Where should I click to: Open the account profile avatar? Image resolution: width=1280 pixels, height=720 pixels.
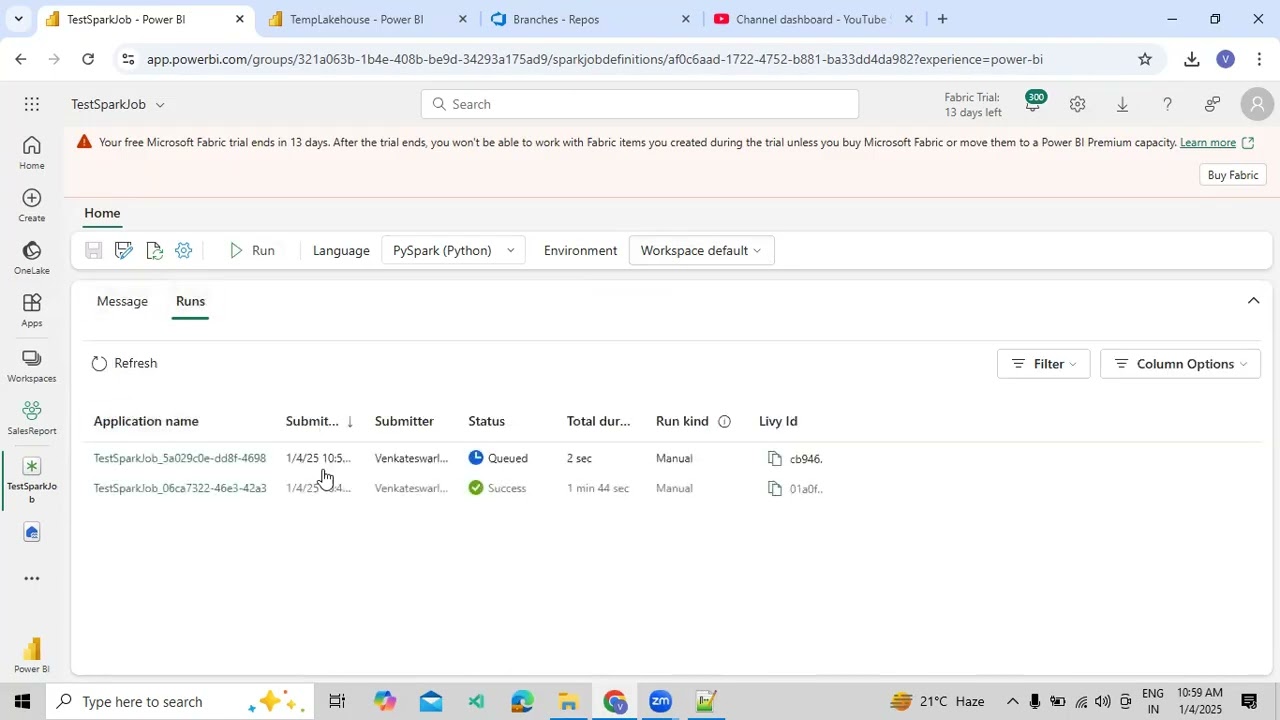(1256, 104)
